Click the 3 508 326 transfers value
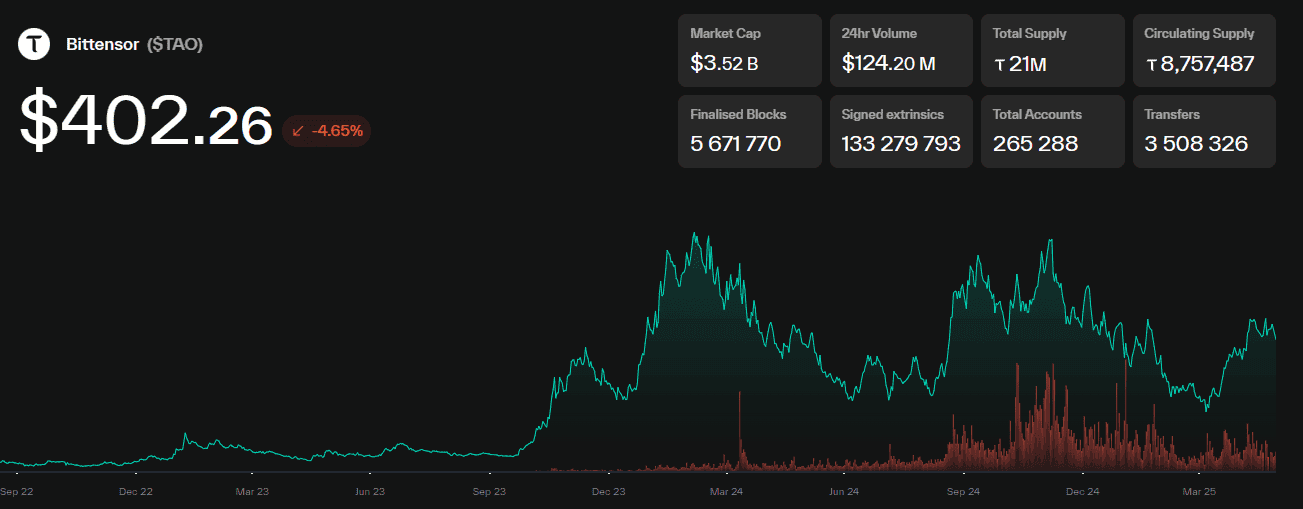1303x509 pixels. 1196,144
